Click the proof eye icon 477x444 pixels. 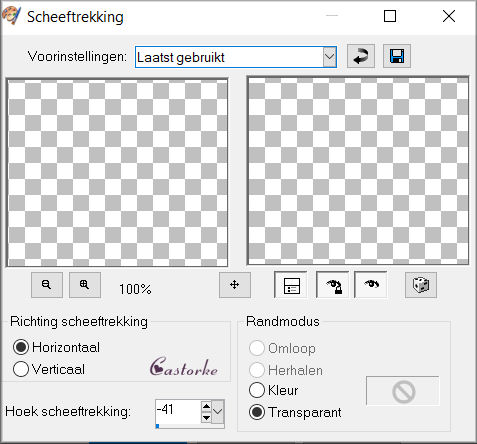[x=371, y=285]
